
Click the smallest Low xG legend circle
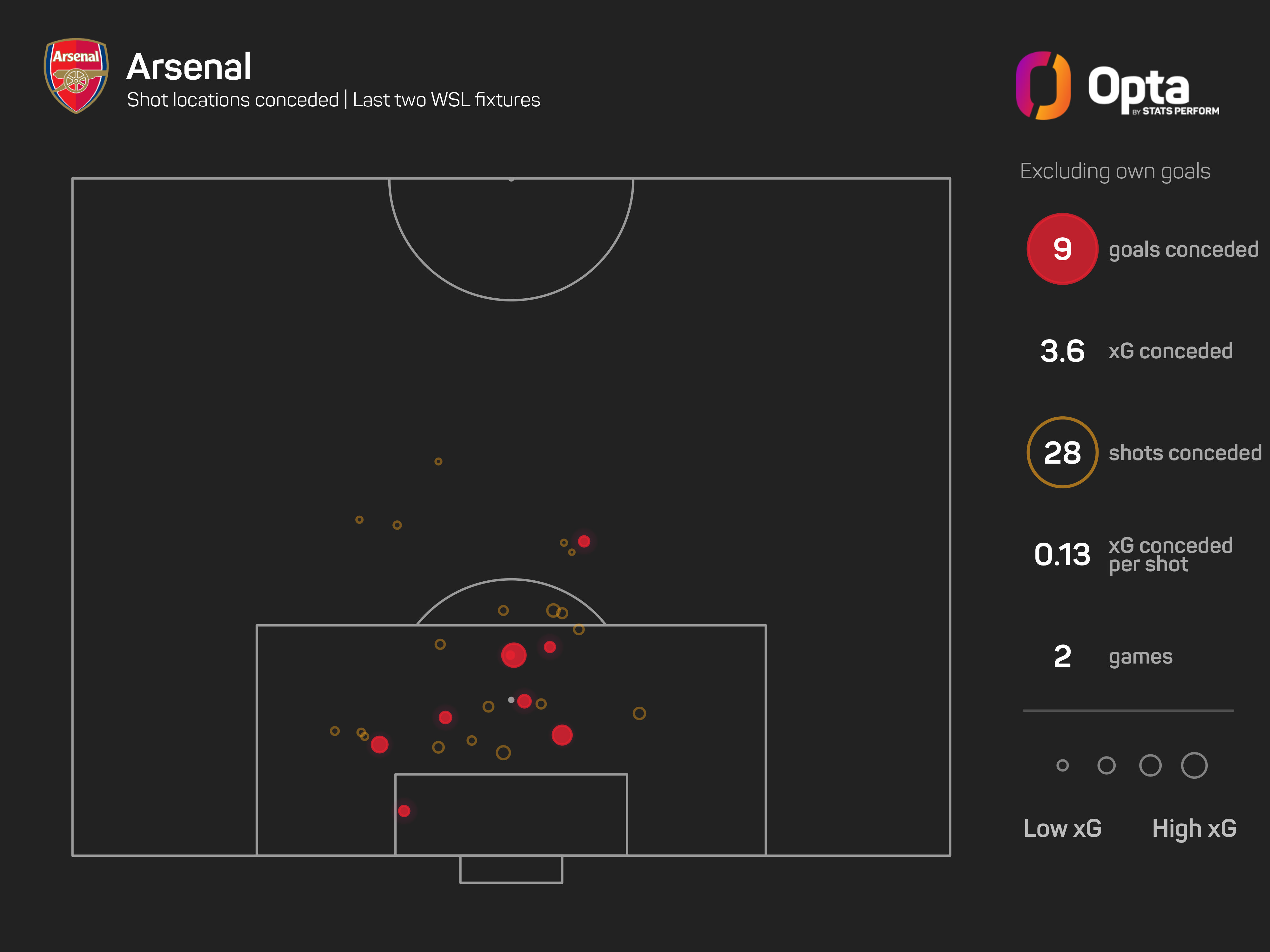[1063, 765]
